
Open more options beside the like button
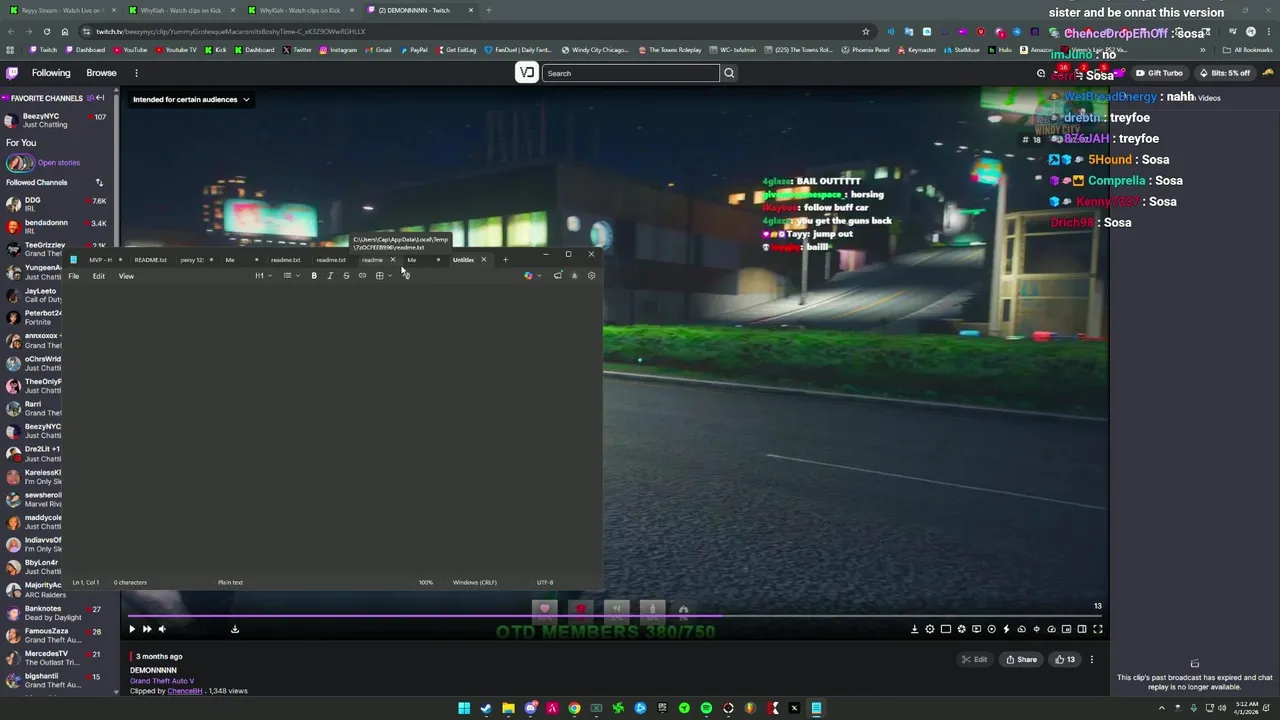click(1091, 659)
